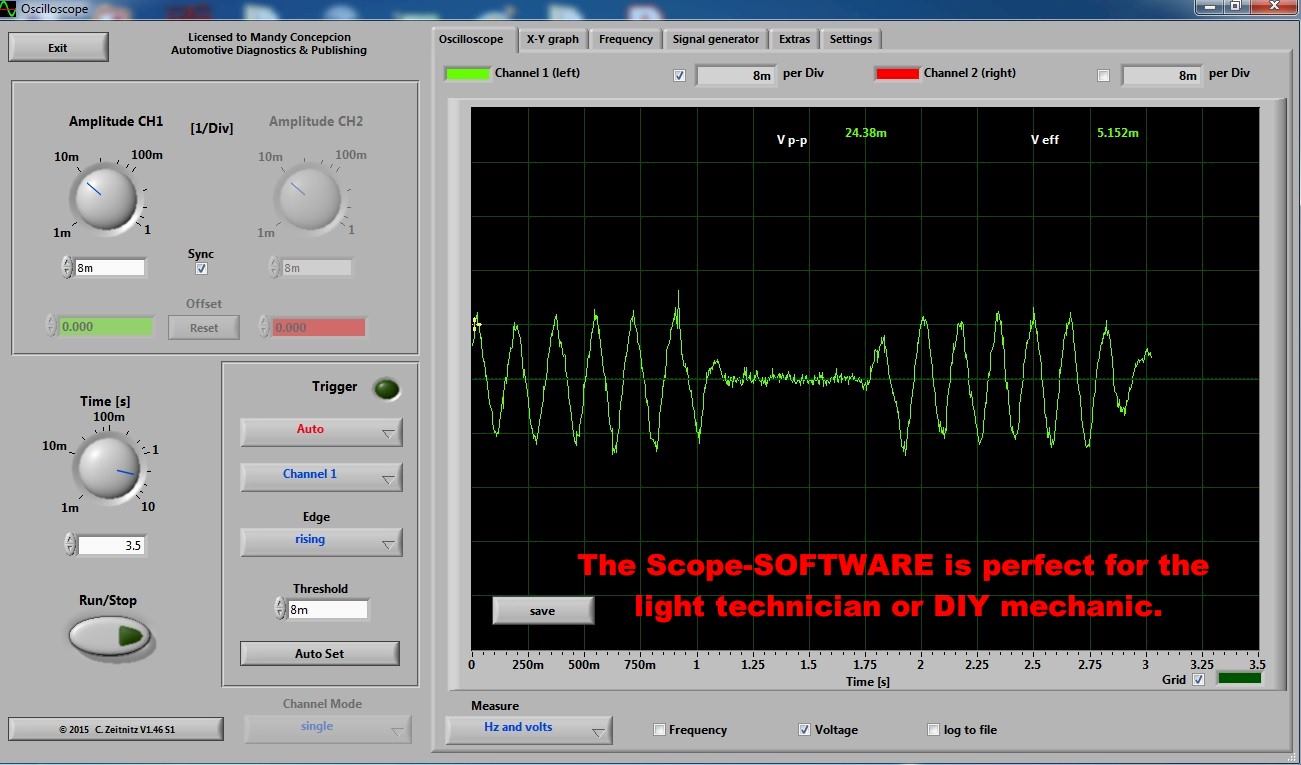The image size is (1301, 765).
Task: Enable the log to file checkbox
Action: pos(934,730)
